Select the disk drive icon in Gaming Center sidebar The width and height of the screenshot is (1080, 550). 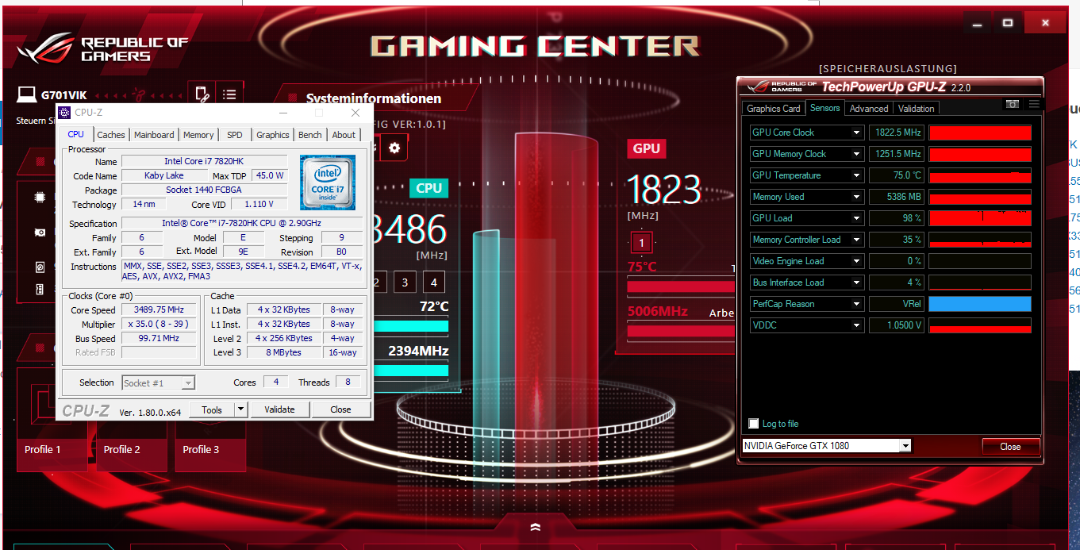(40, 266)
